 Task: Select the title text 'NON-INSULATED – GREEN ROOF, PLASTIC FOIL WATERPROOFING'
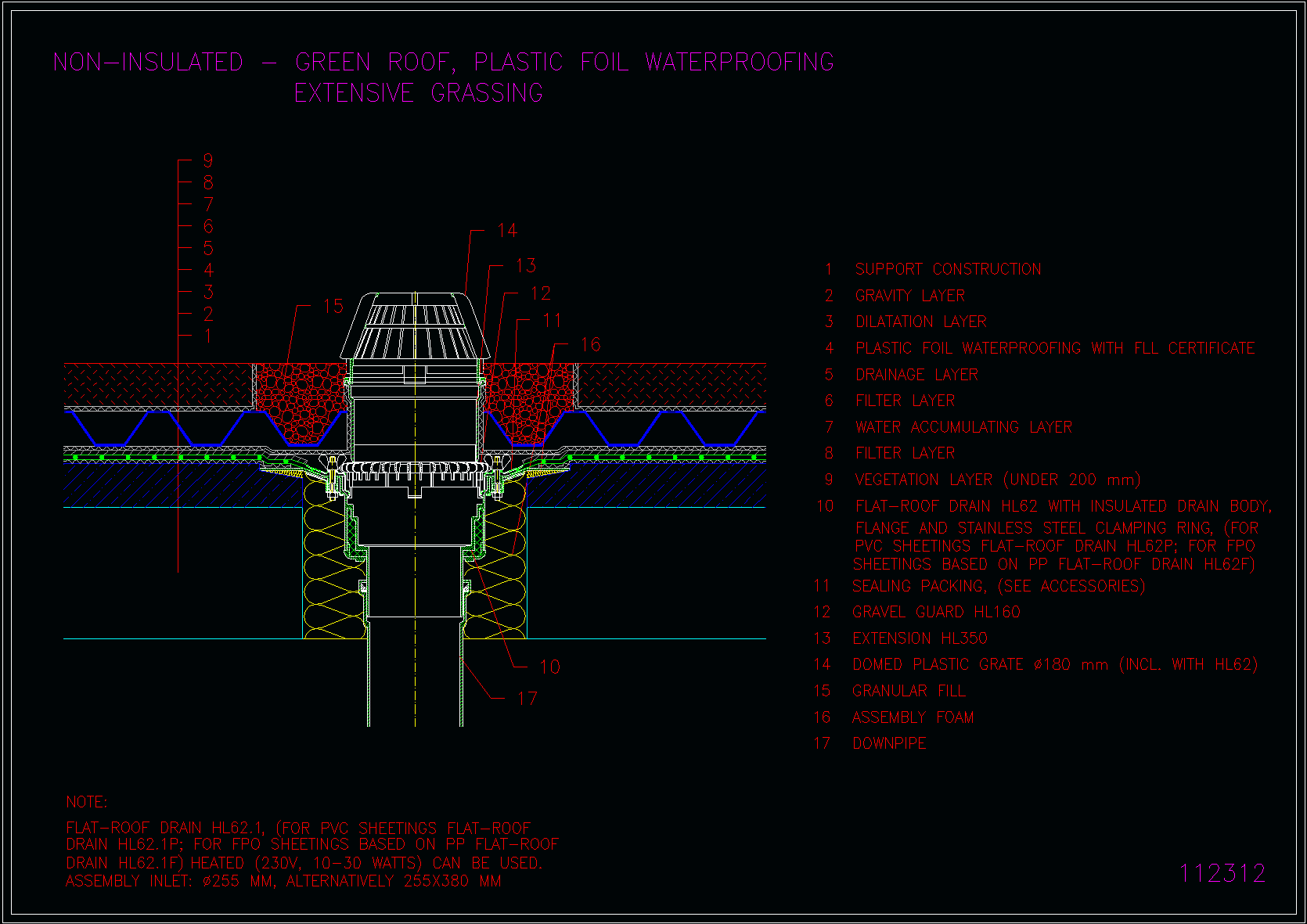coord(444,62)
